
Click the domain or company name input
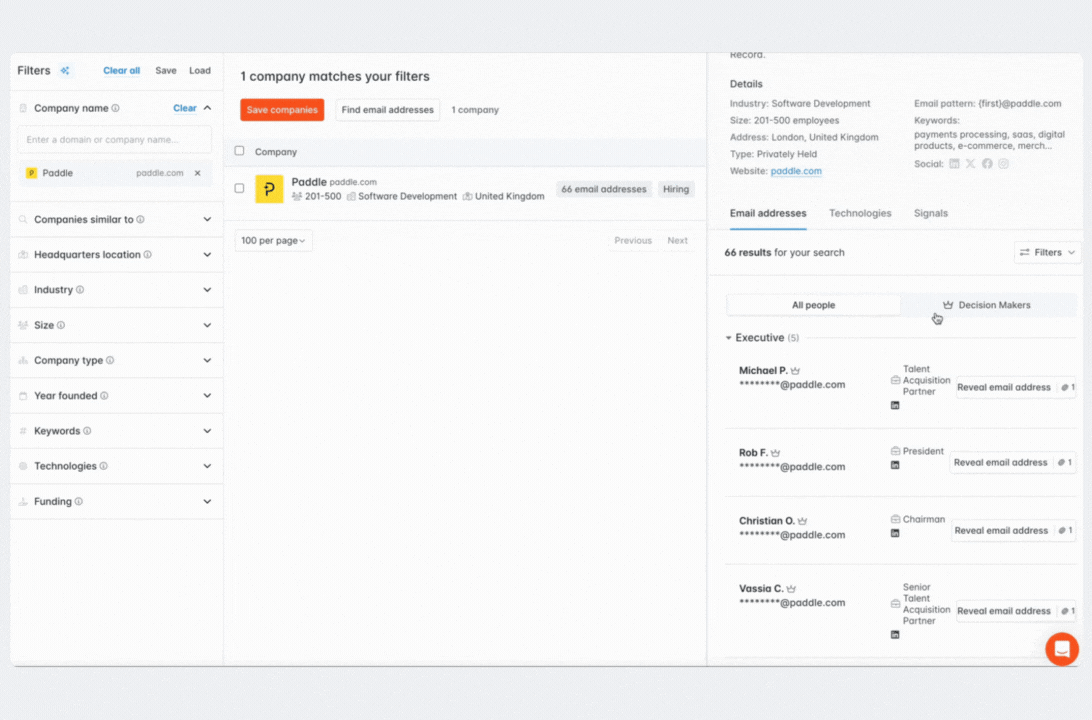click(115, 139)
